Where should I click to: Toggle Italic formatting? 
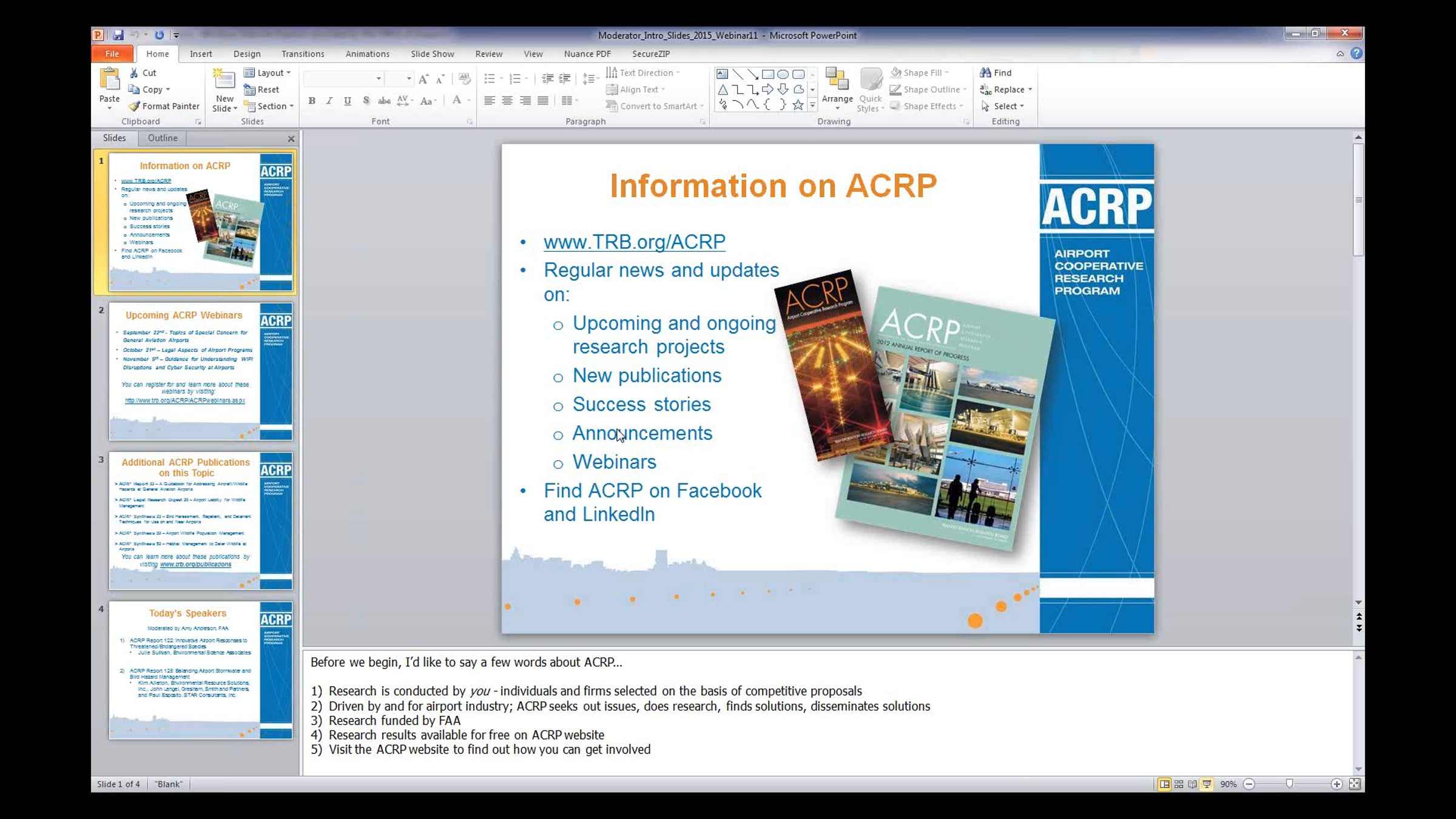(x=329, y=101)
